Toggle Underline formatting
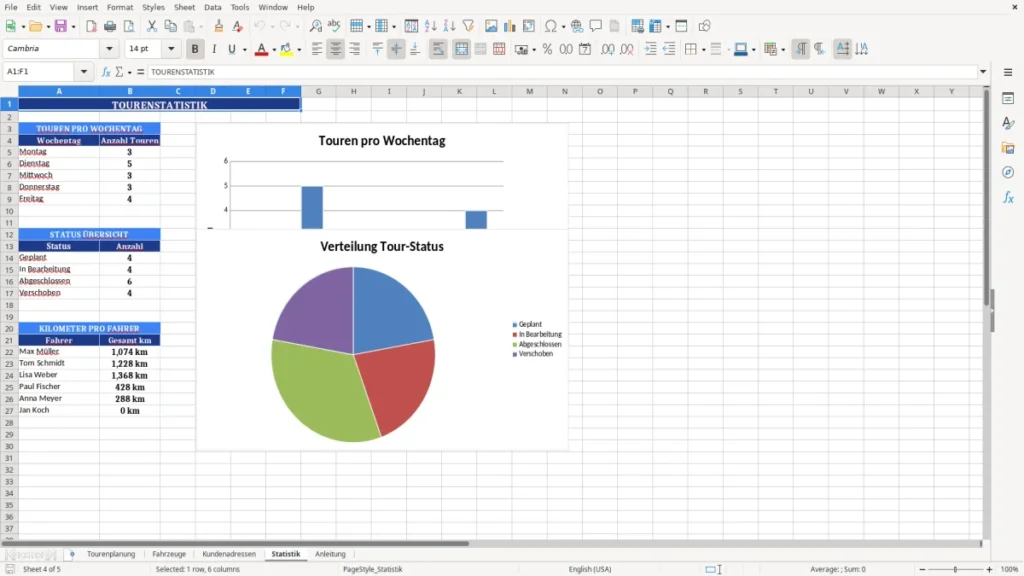1024x576 pixels. pos(231,49)
